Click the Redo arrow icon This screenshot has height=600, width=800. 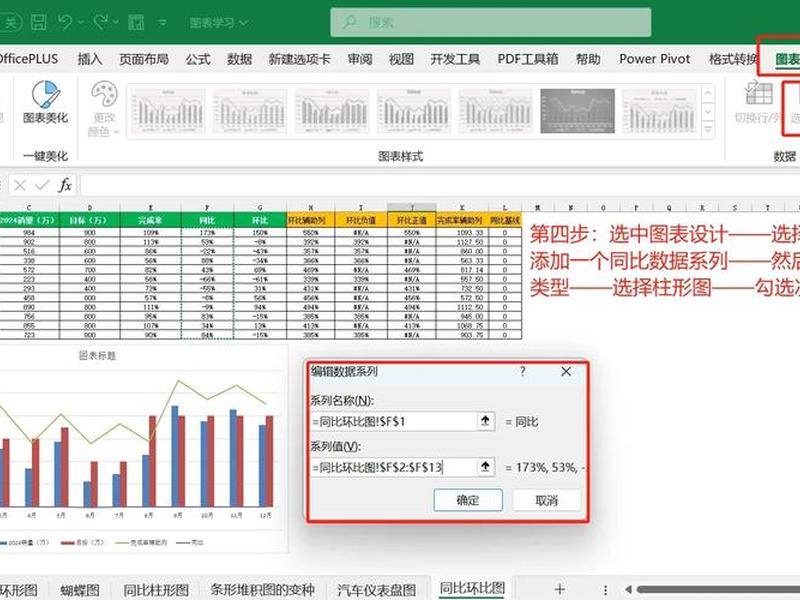click(x=101, y=22)
